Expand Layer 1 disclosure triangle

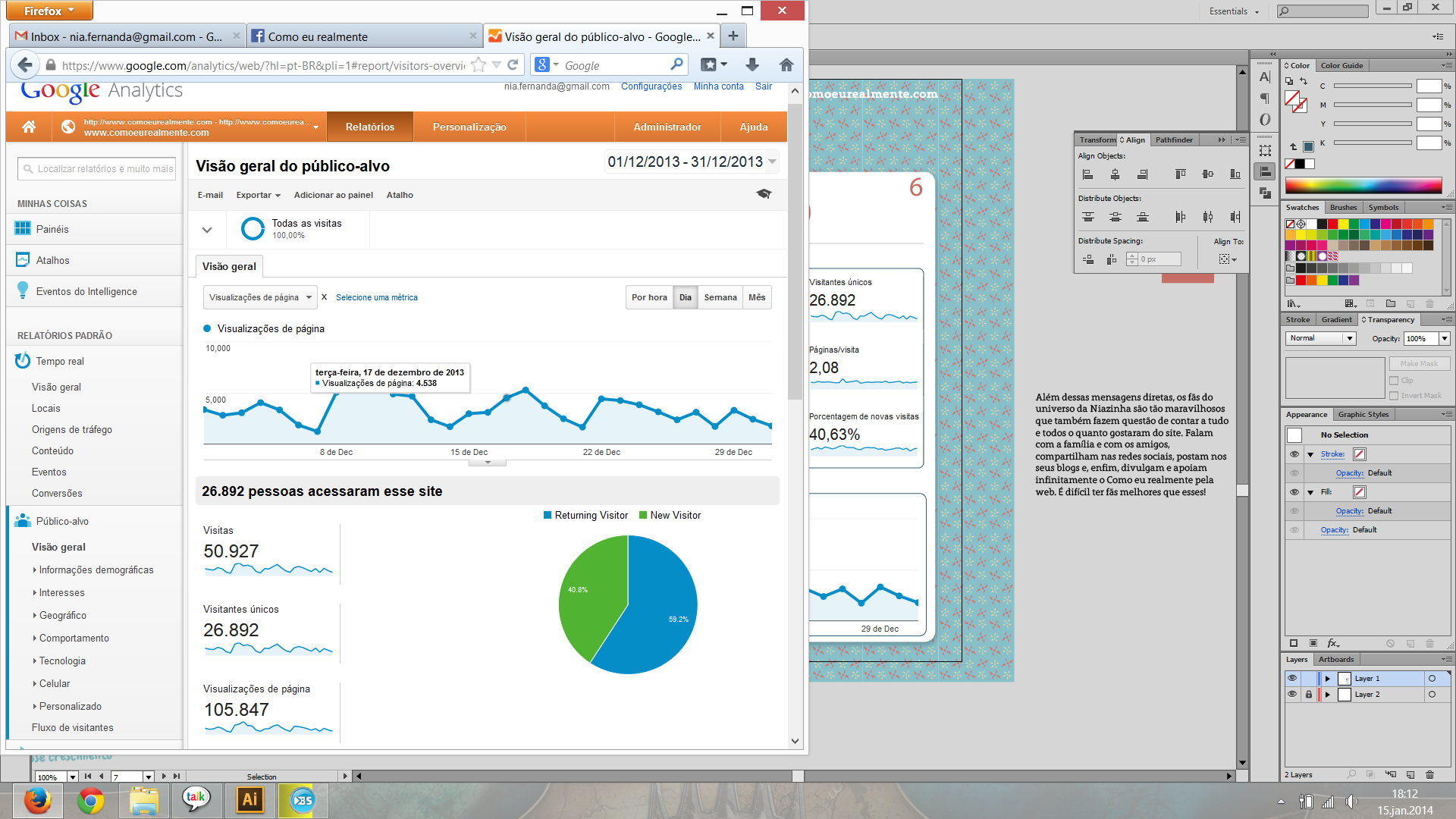click(x=1327, y=678)
